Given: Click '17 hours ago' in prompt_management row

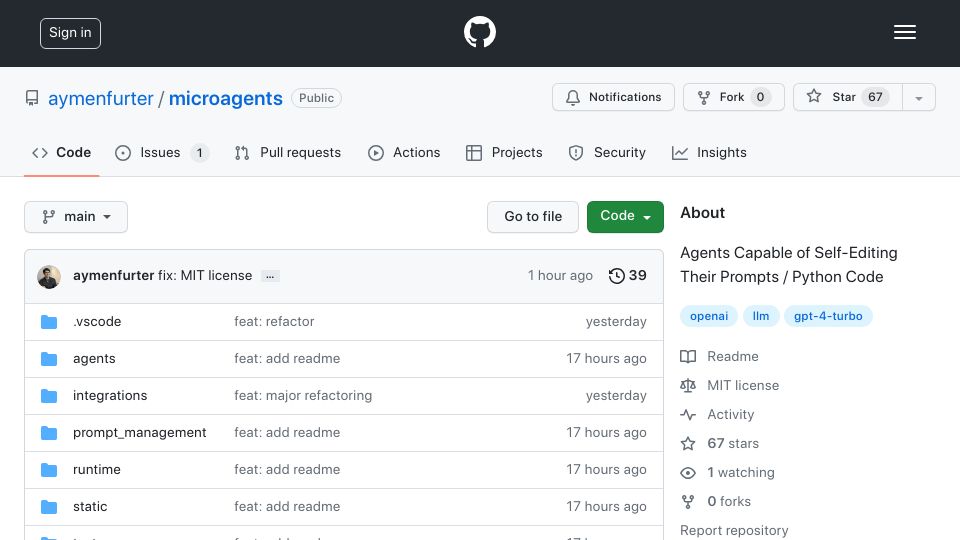Looking at the screenshot, I should [x=606, y=432].
